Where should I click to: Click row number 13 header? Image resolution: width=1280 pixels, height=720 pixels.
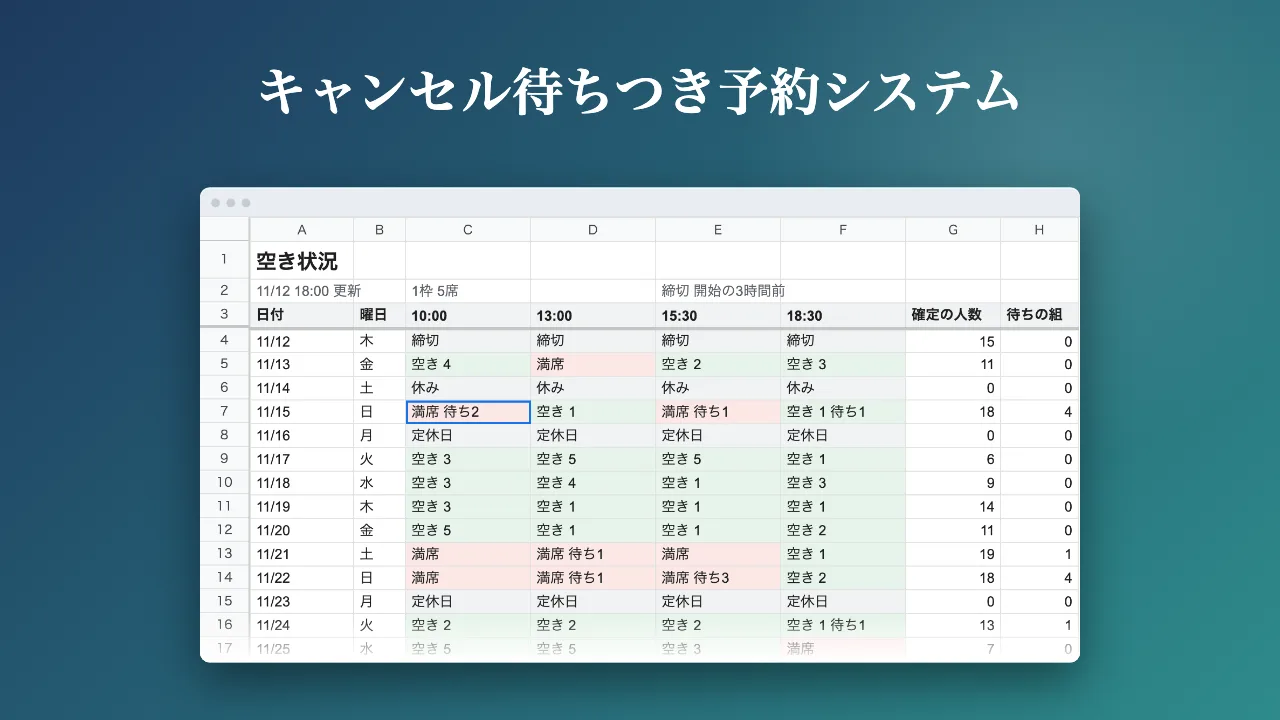coord(225,553)
